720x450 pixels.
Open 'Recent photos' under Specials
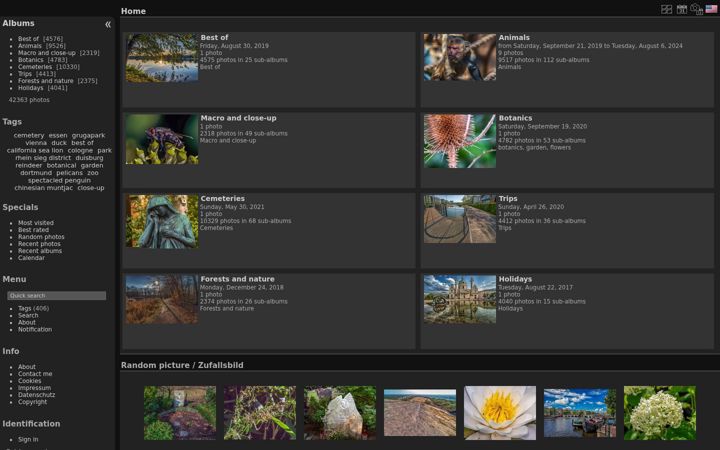point(39,244)
